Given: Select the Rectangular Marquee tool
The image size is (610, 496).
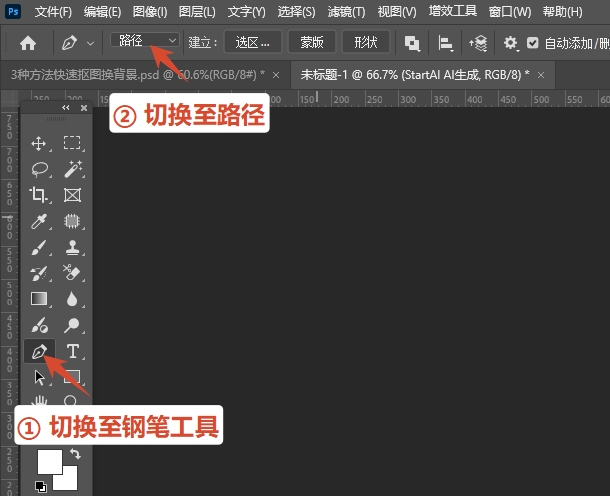Looking at the screenshot, I should click(72, 143).
